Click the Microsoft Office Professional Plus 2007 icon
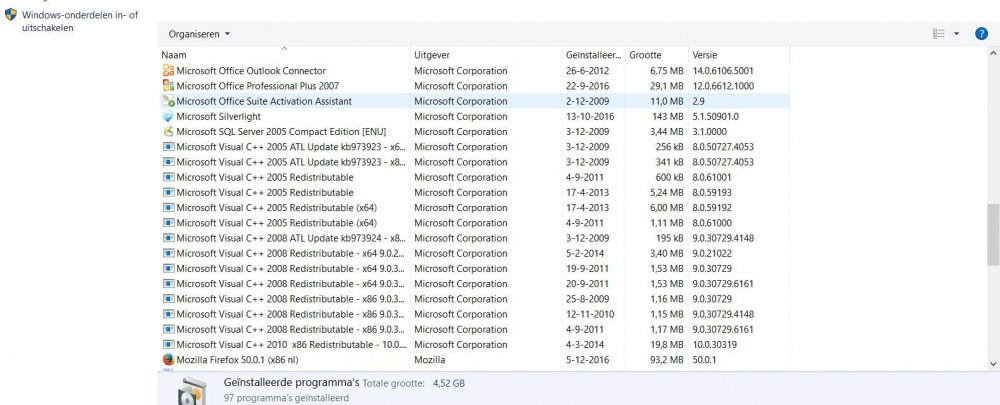 pyautogui.click(x=168, y=86)
